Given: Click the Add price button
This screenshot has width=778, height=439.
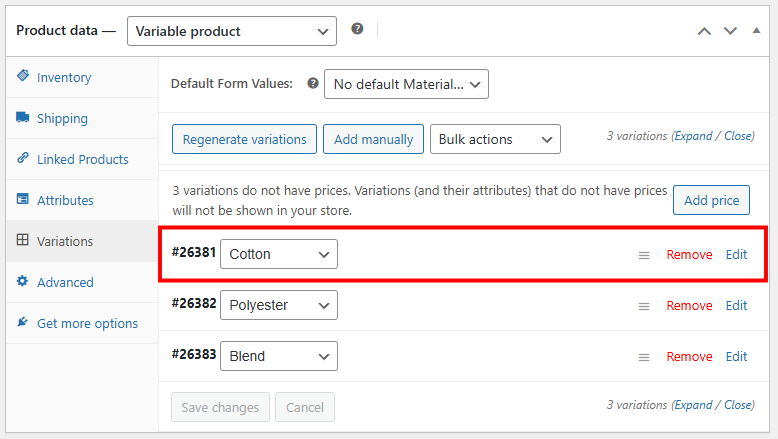Looking at the screenshot, I should point(711,200).
